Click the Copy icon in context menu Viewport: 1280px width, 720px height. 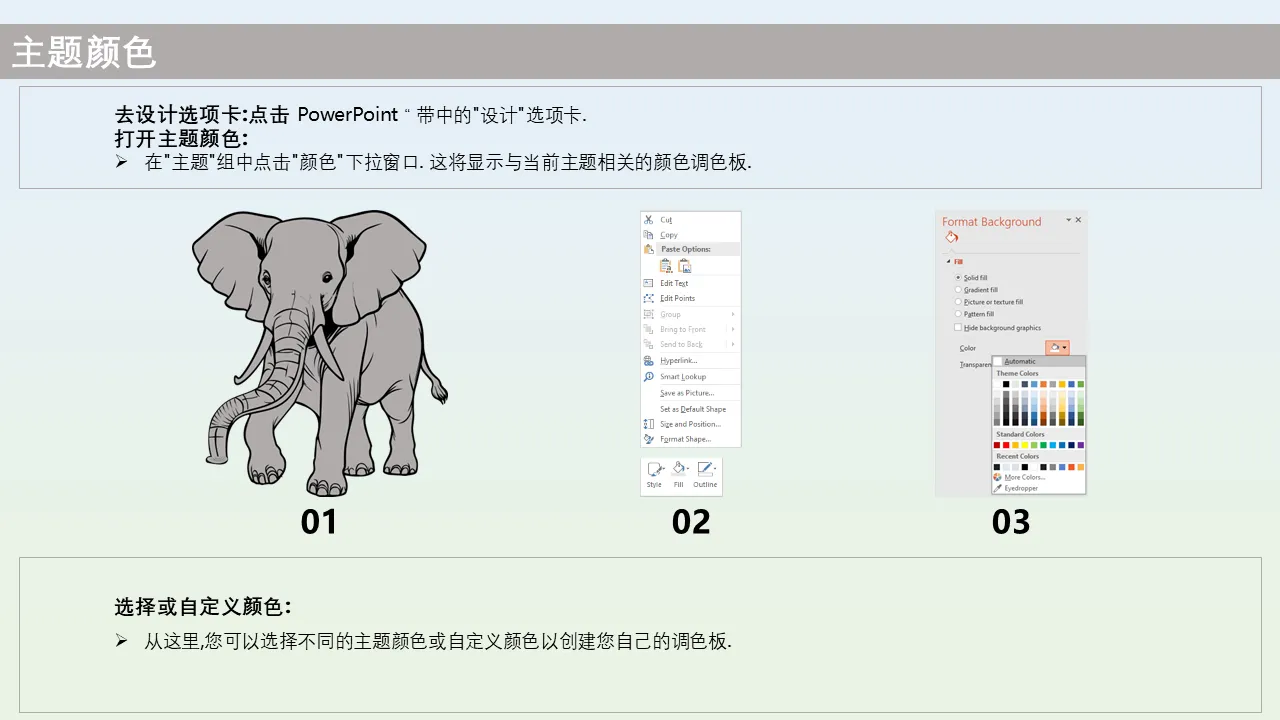pos(648,235)
